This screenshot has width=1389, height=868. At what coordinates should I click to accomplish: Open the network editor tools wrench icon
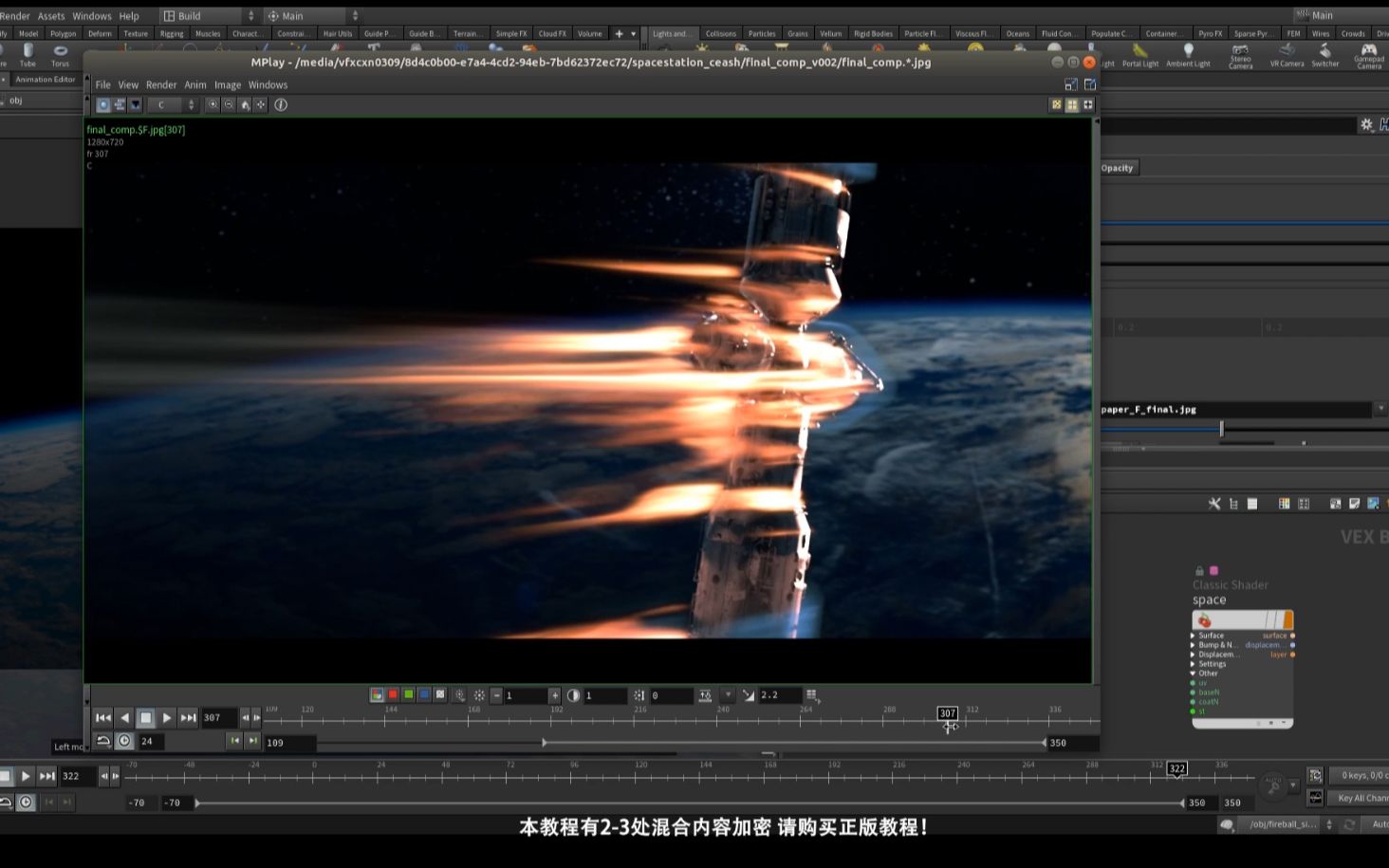pyautogui.click(x=1214, y=504)
